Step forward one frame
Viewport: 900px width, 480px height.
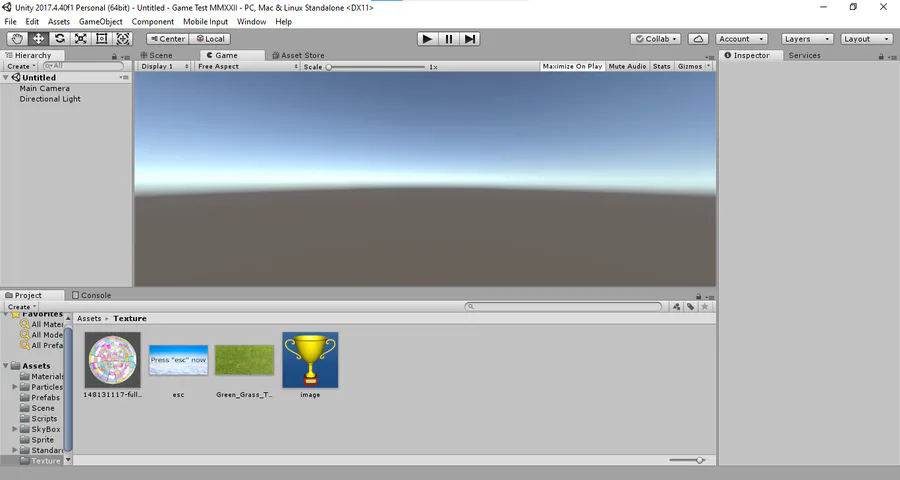(x=470, y=38)
